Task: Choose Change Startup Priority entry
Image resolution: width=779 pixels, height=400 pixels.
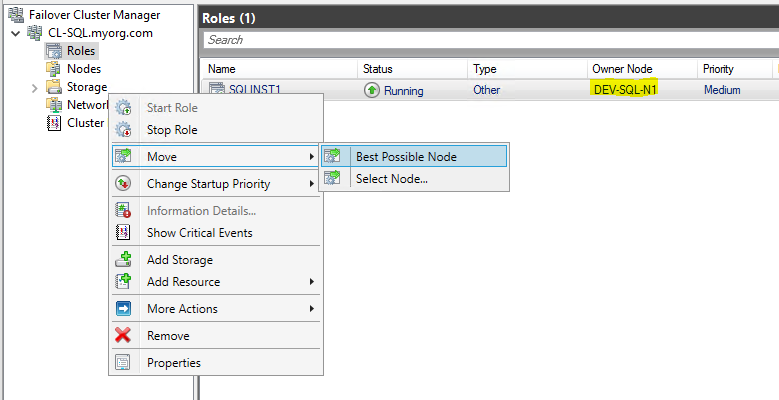Action: (216, 184)
